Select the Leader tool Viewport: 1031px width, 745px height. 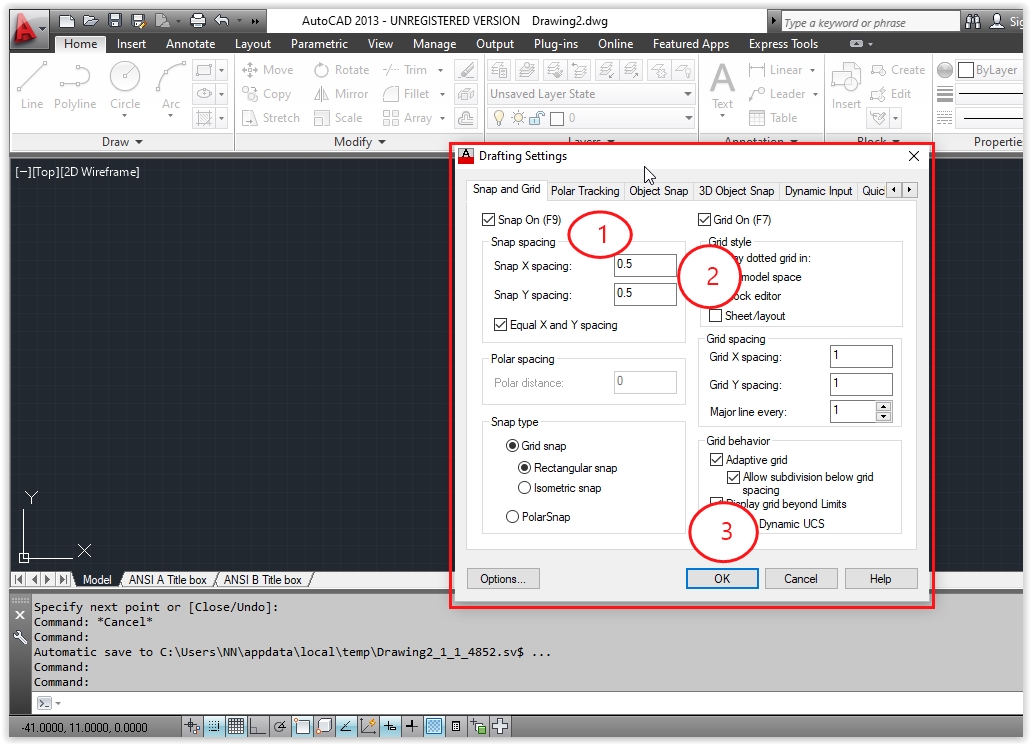click(x=777, y=94)
